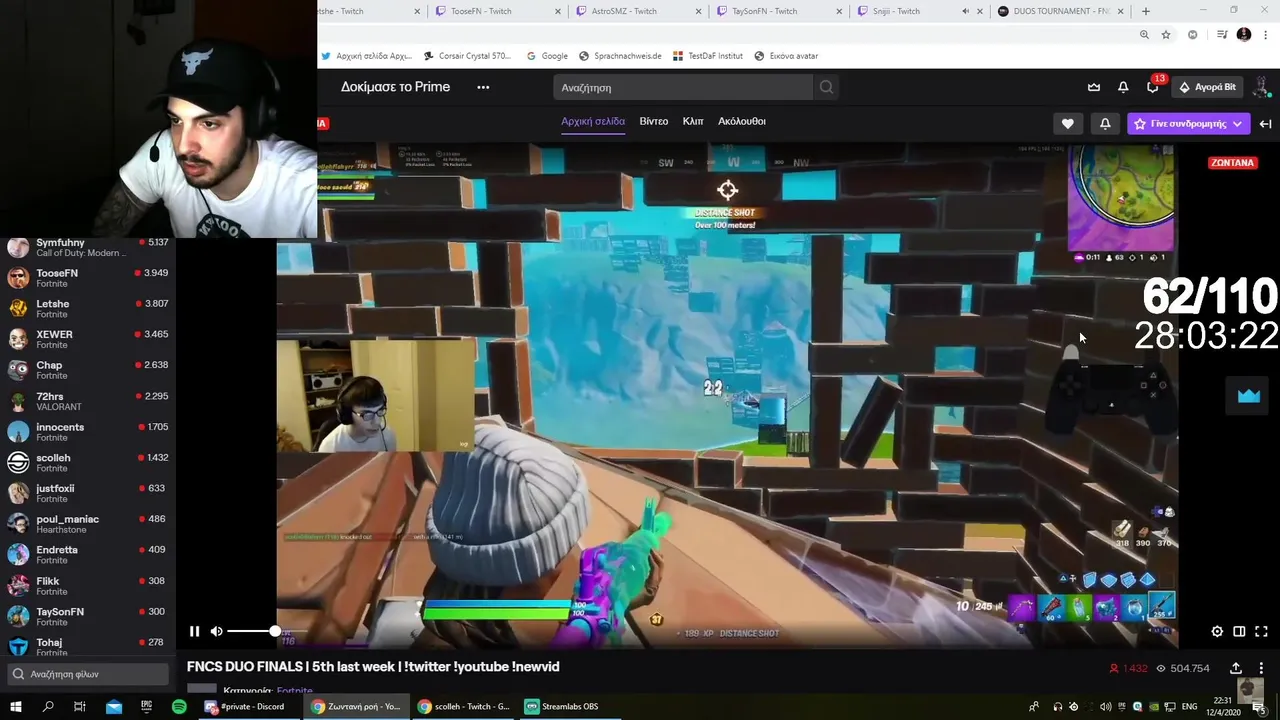The image size is (1280, 720).
Task: Select the Ακόλουθοι channel tab
Action: pos(742,121)
